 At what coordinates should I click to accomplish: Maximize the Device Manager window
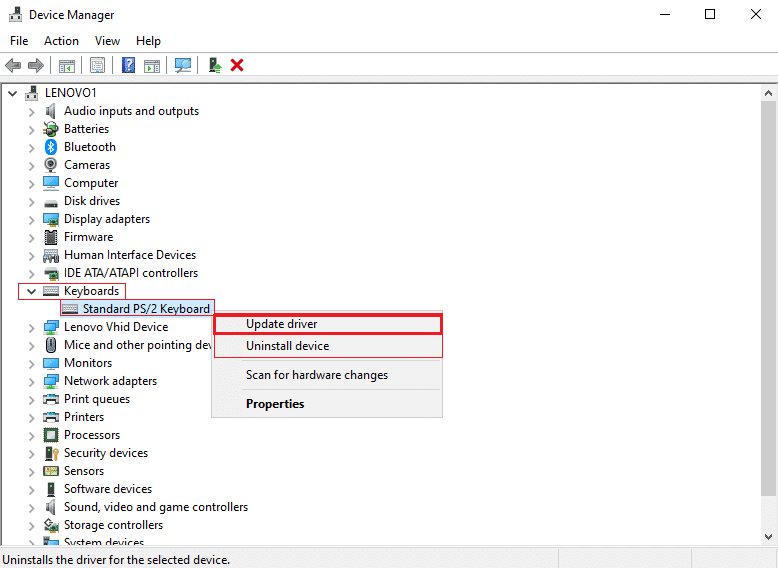point(710,14)
